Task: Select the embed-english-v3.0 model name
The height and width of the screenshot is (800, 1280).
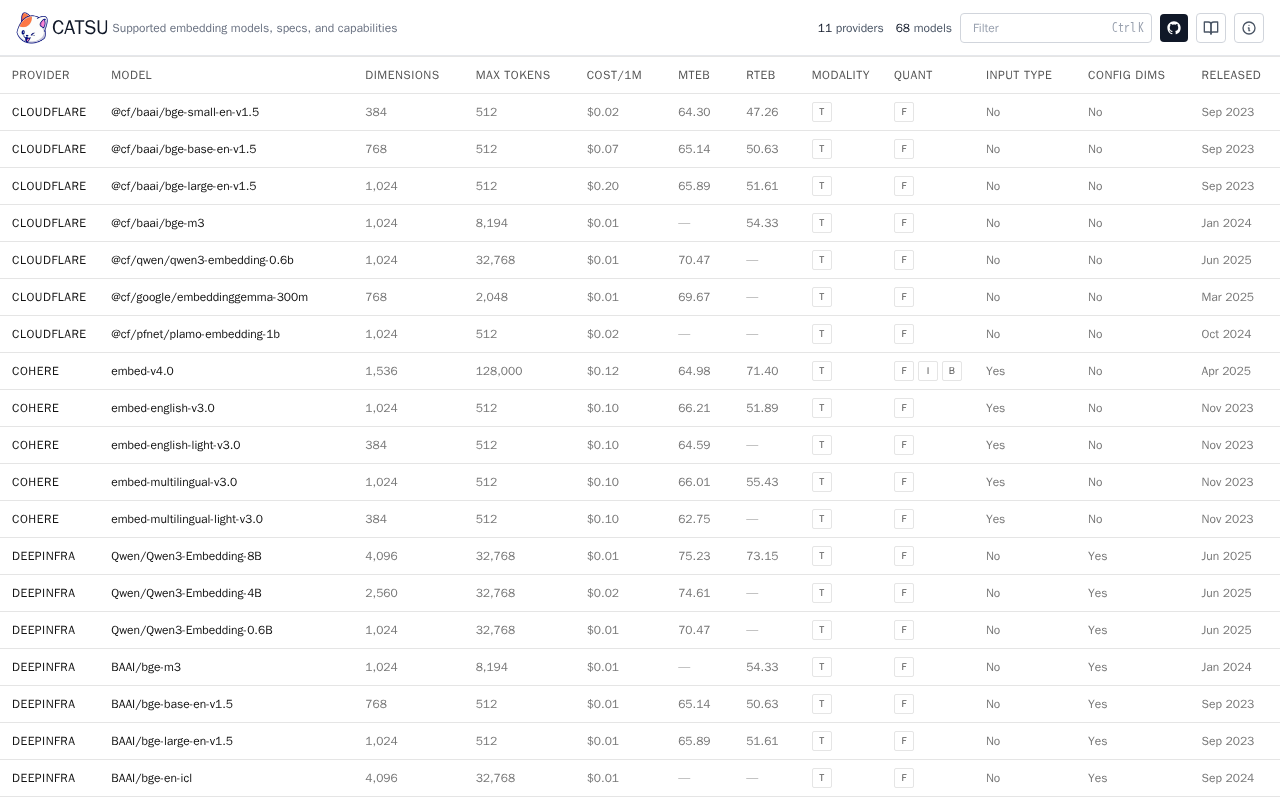Action: tap(162, 408)
